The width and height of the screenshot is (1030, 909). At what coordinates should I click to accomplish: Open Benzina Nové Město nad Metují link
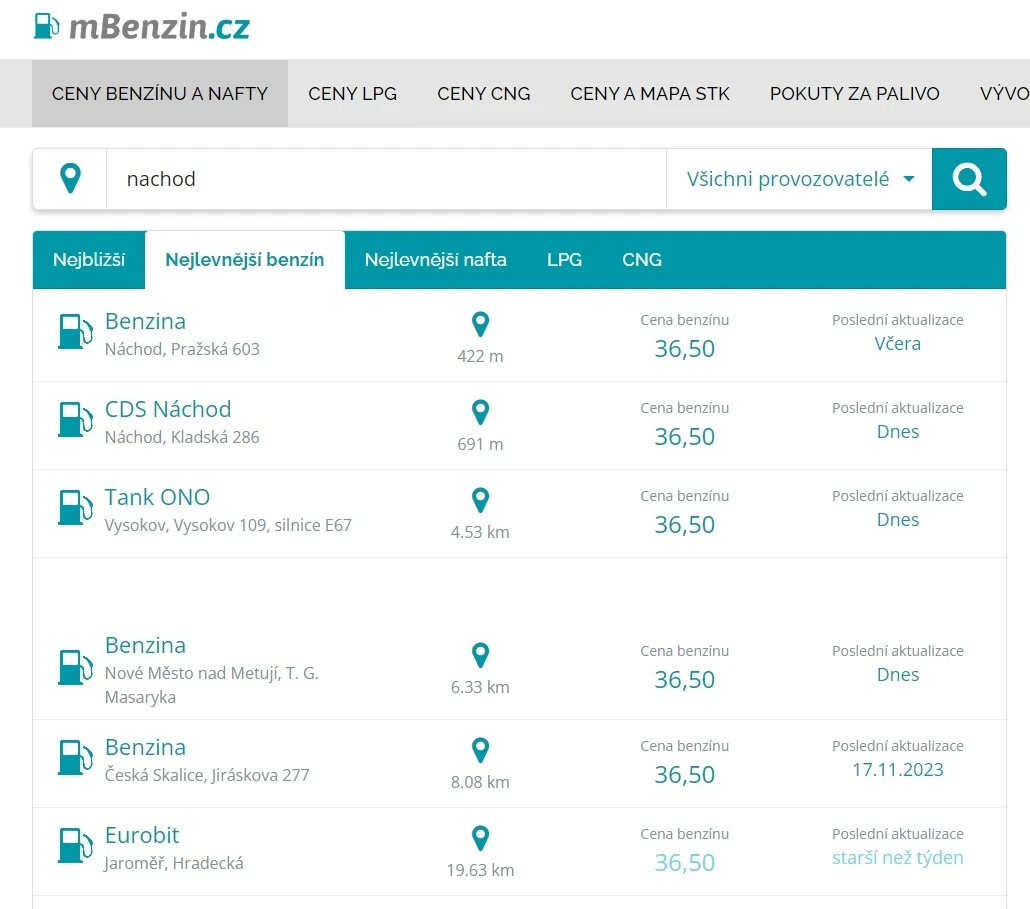click(145, 645)
